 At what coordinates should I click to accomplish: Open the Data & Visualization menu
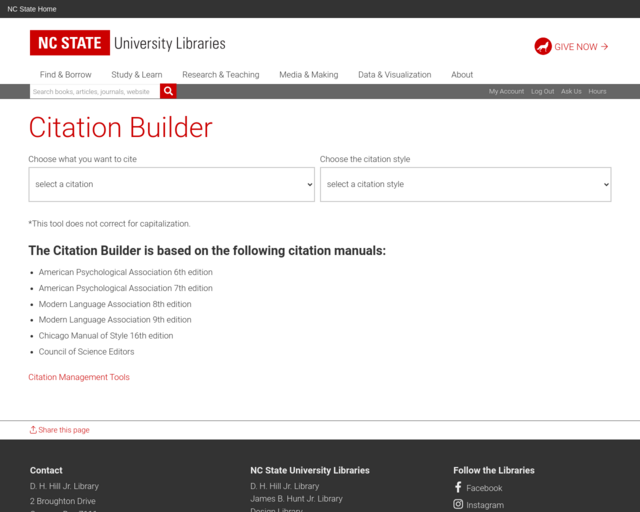(x=395, y=75)
